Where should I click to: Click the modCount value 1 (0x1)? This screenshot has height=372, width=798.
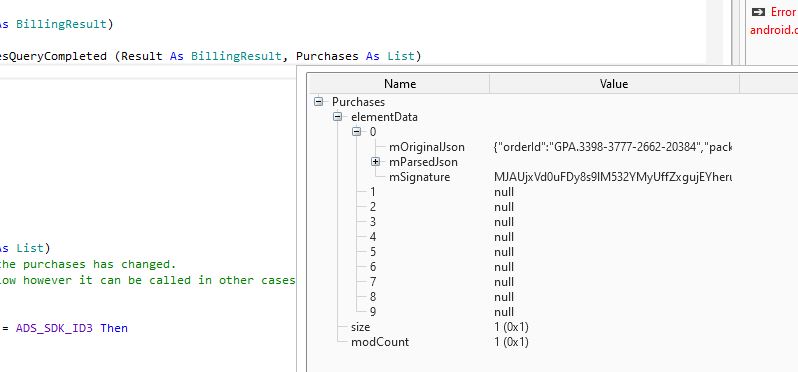click(511, 341)
